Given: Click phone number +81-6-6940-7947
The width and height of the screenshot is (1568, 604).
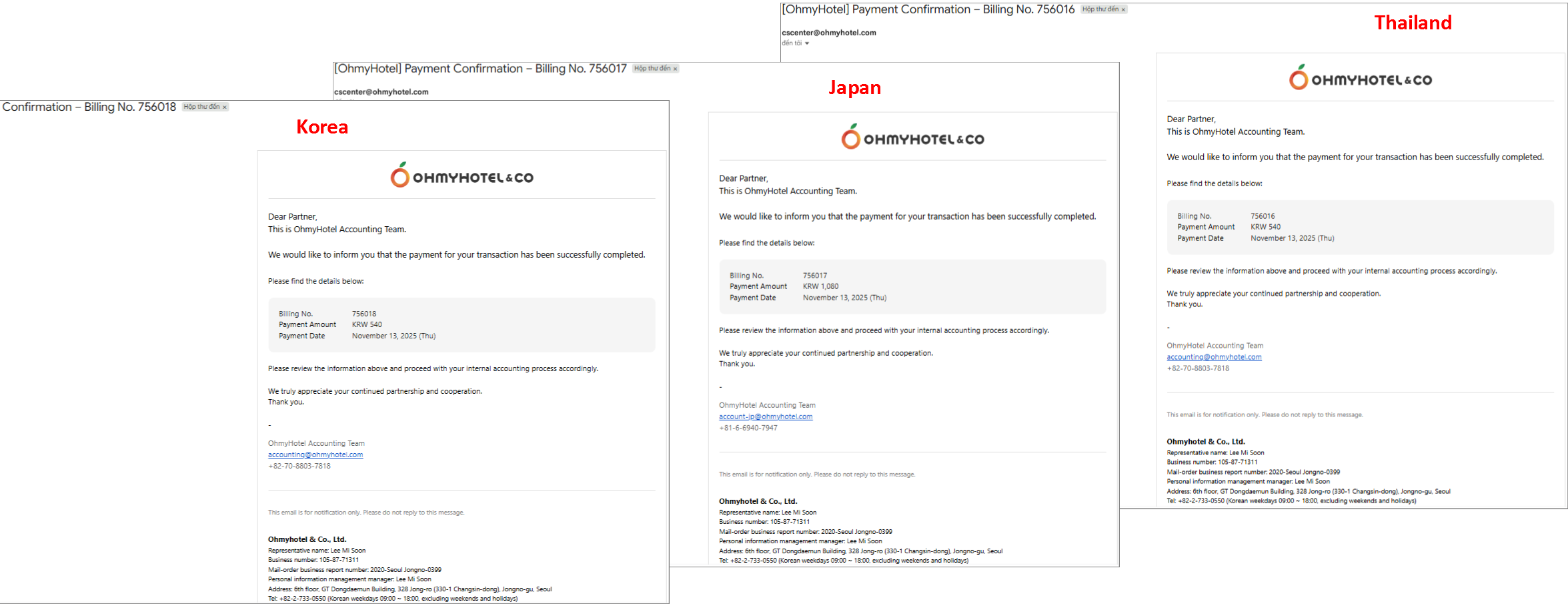Looking at the screenshot, I should (x=748, y=428).
